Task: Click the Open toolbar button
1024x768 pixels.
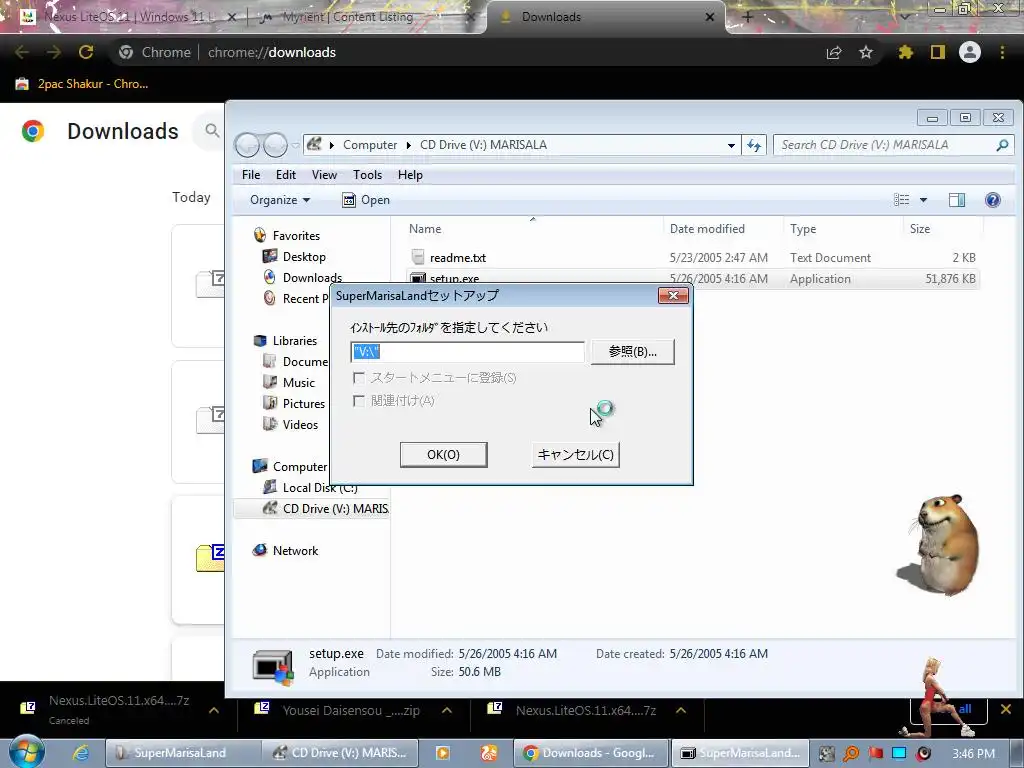Action: [366, 200]
